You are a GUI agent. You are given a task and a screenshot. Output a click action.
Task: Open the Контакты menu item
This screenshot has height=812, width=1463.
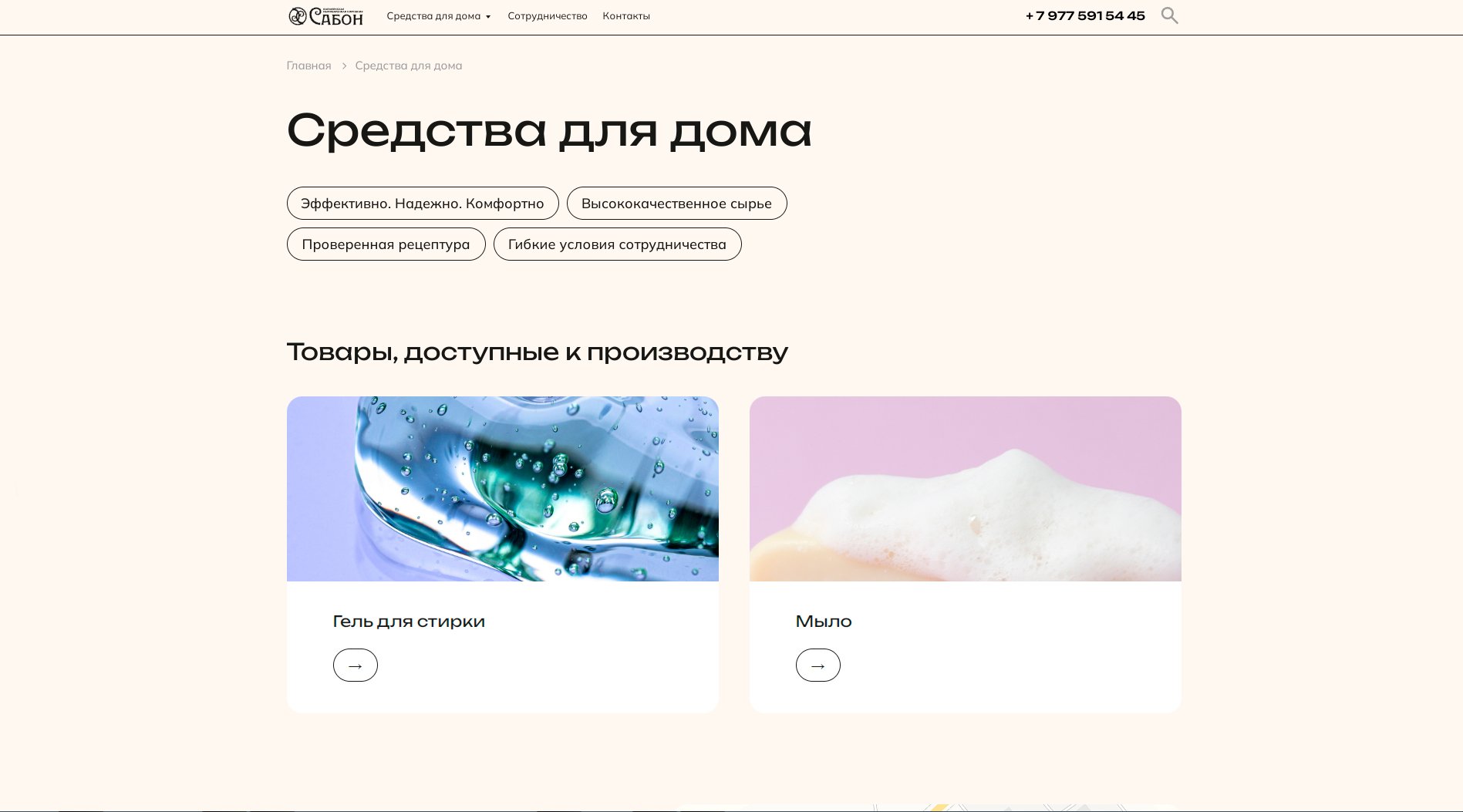coord(626,16)
